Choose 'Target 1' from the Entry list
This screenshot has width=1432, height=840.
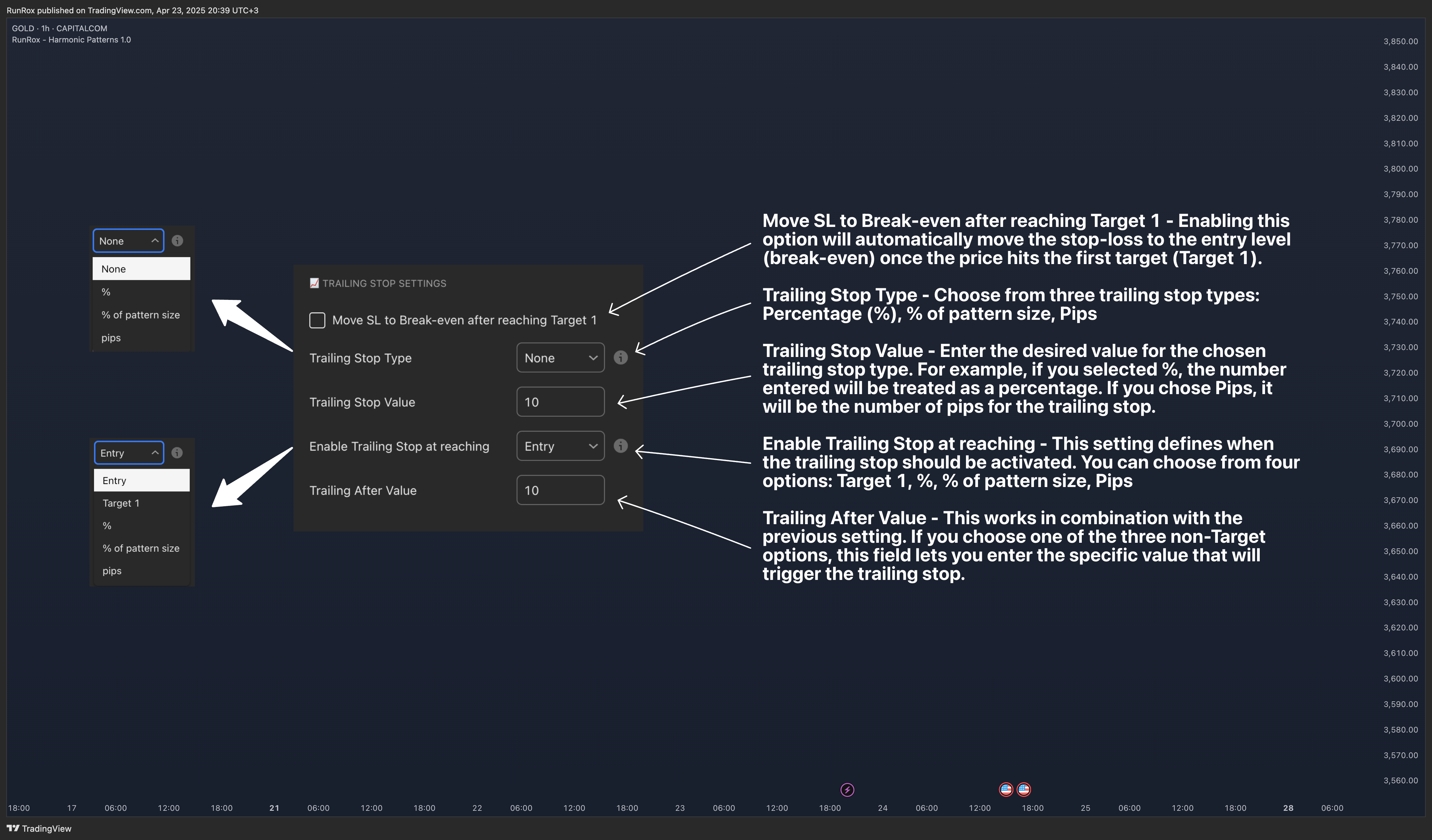pyautogui.click(x=121, y=503)
